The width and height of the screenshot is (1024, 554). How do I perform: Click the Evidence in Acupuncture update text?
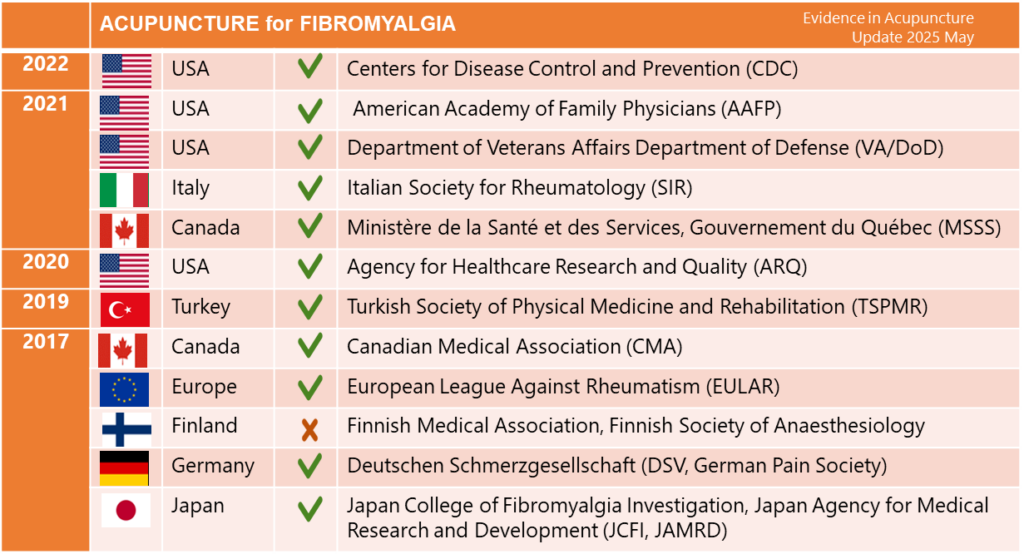(x=888, y=27)
